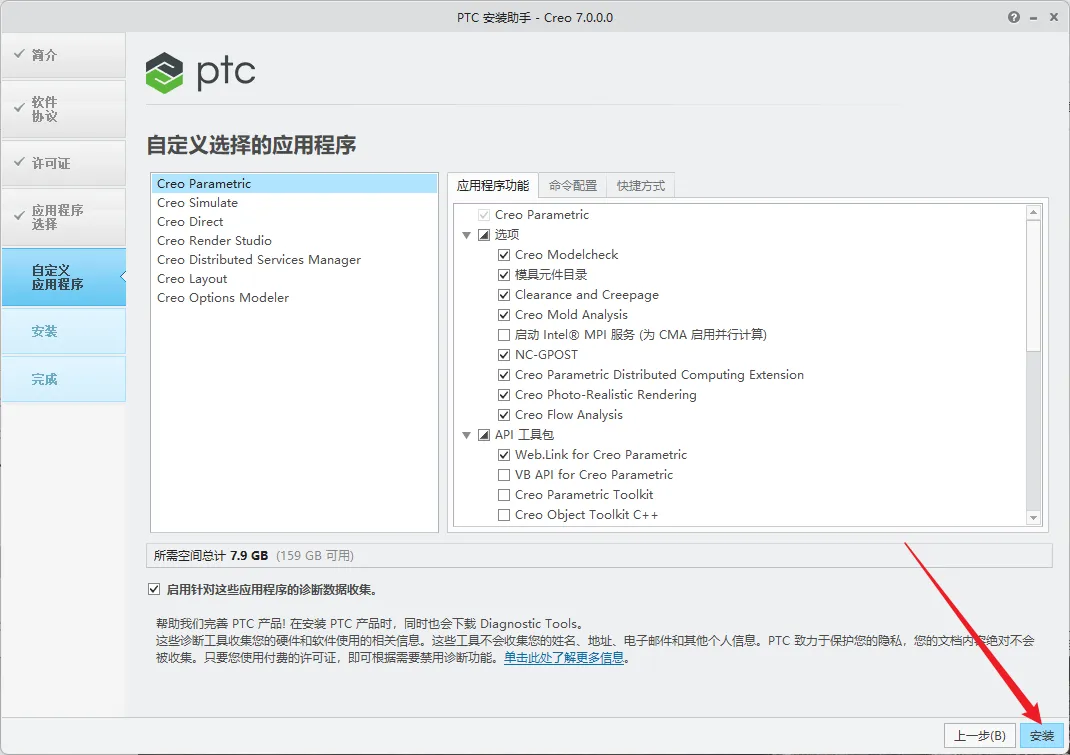Select Creo Parametric in application list

point(294,184)
